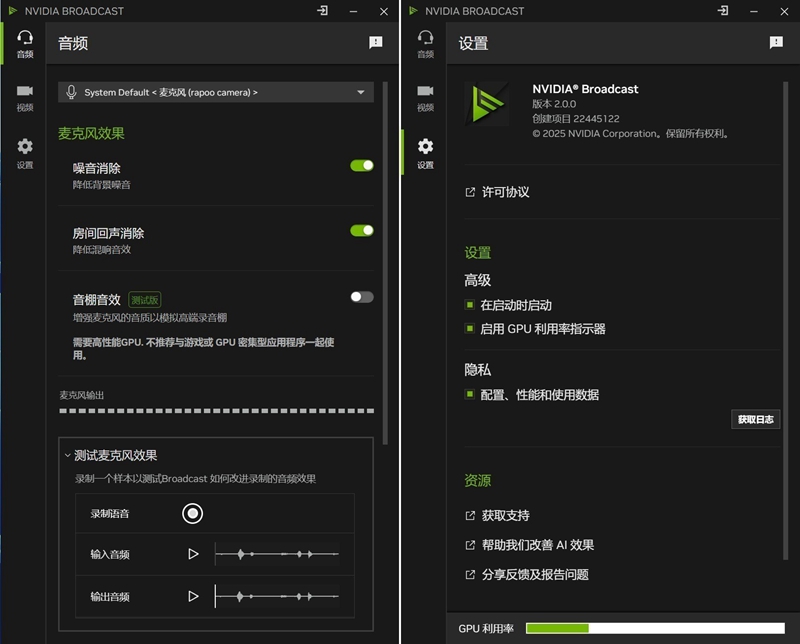
Task: Open the 视频 tab icon in the 音频 window sidebar
Action: coord(25,97)
